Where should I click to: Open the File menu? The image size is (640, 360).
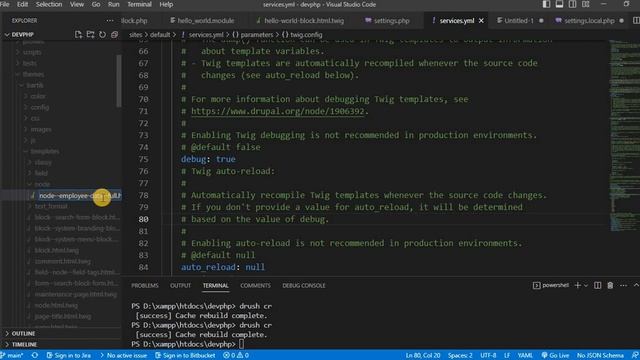5,4
